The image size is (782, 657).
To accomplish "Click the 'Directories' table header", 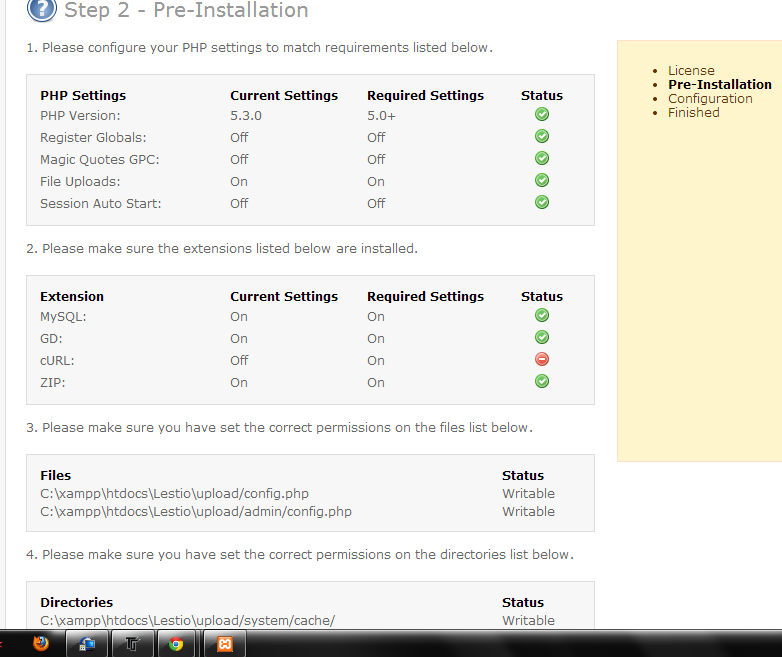I will click(77, 602).
